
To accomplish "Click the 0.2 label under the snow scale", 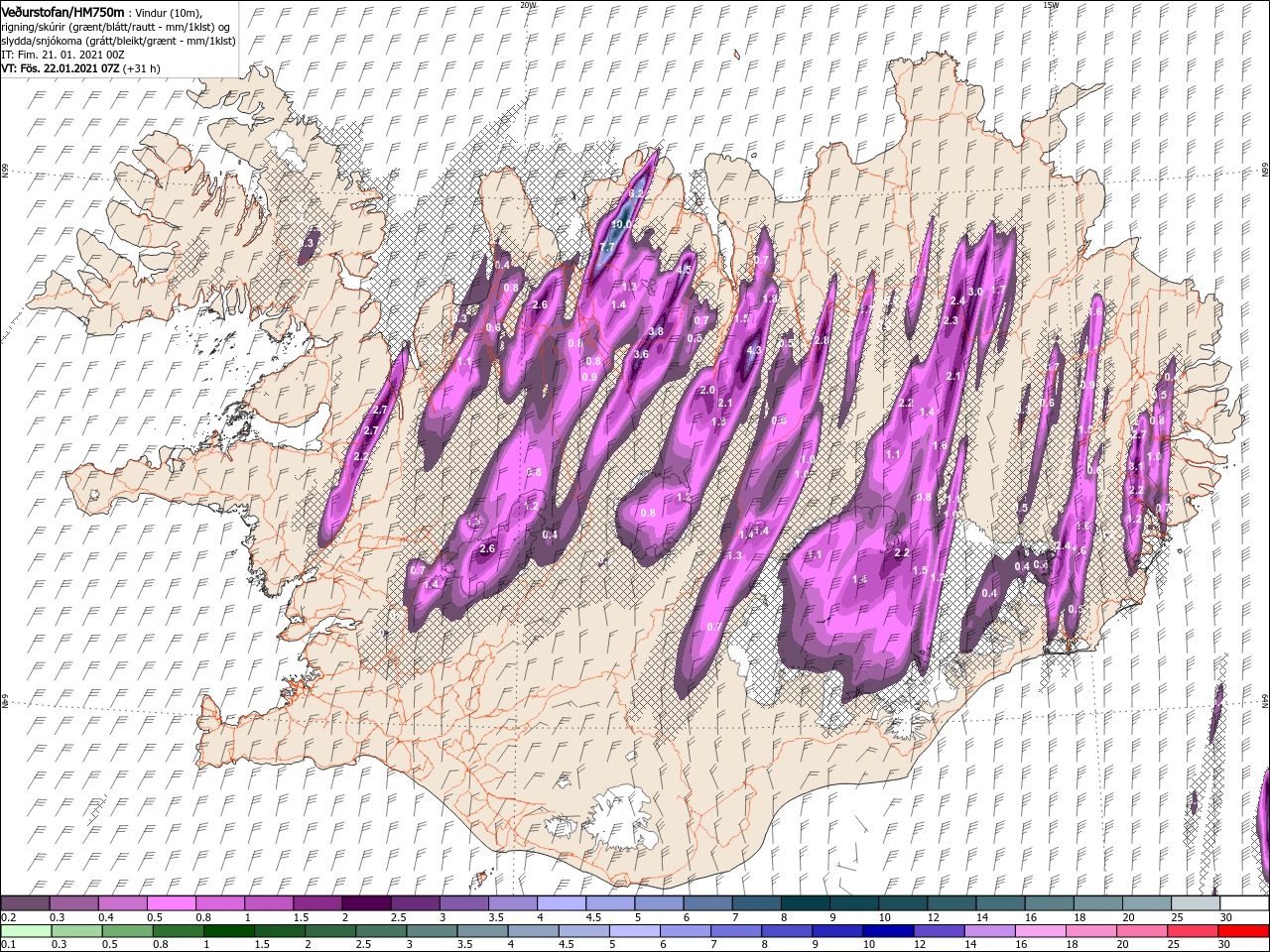I will 8,917.
